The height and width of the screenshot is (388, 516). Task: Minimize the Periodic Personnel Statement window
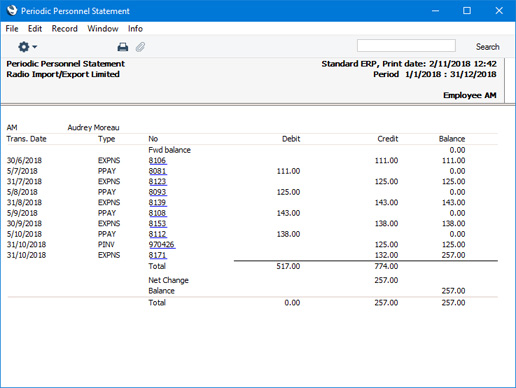435,11
